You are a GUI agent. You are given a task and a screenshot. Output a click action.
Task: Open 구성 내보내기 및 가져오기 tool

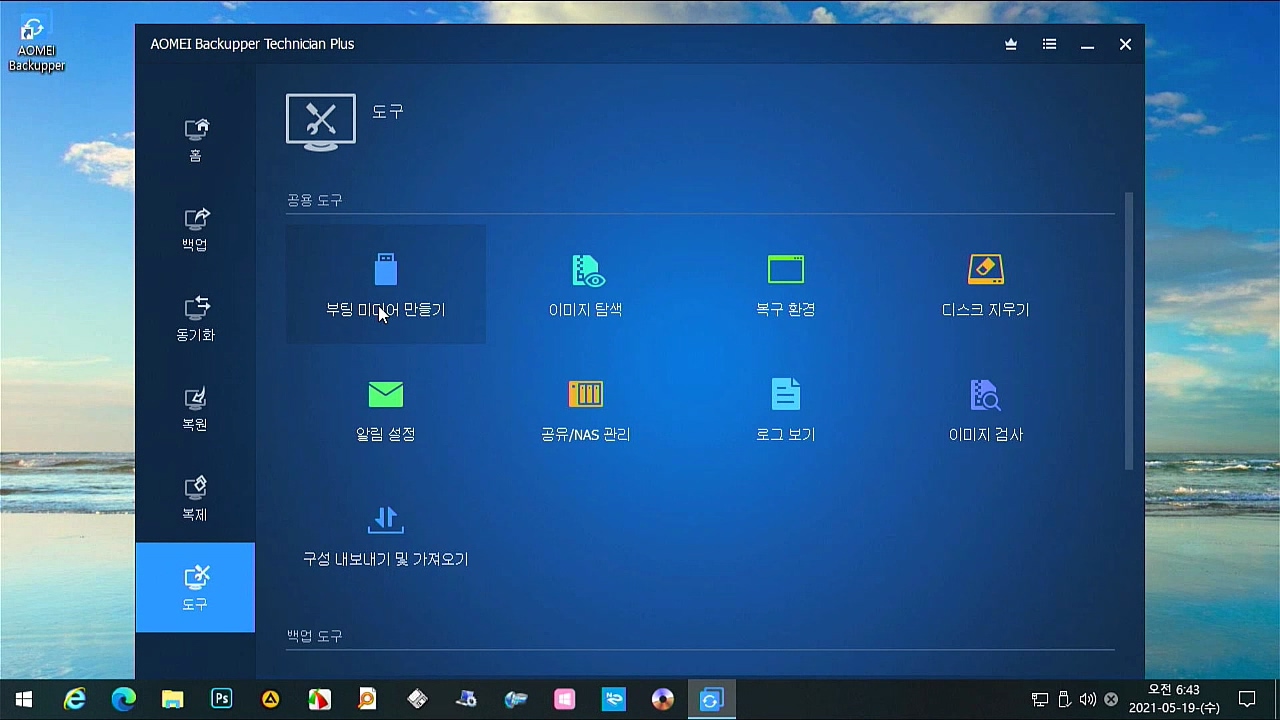(385, 534)
